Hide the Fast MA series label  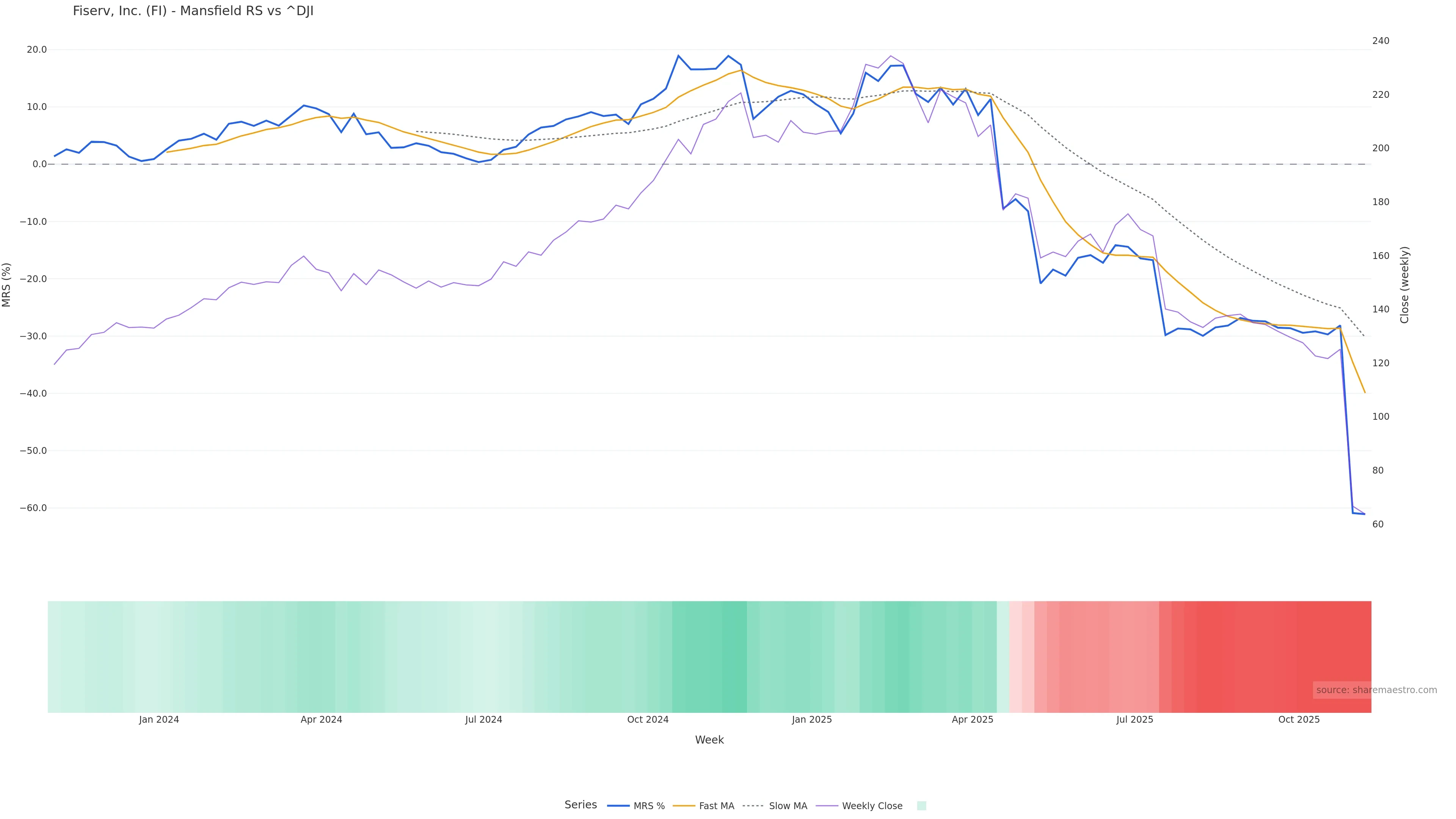[x=716, y=806]
